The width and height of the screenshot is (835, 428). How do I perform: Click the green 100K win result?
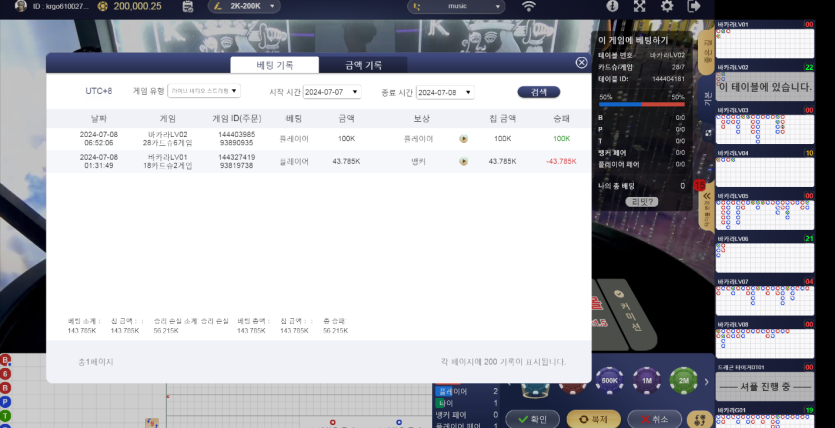[x=561, y=138]
